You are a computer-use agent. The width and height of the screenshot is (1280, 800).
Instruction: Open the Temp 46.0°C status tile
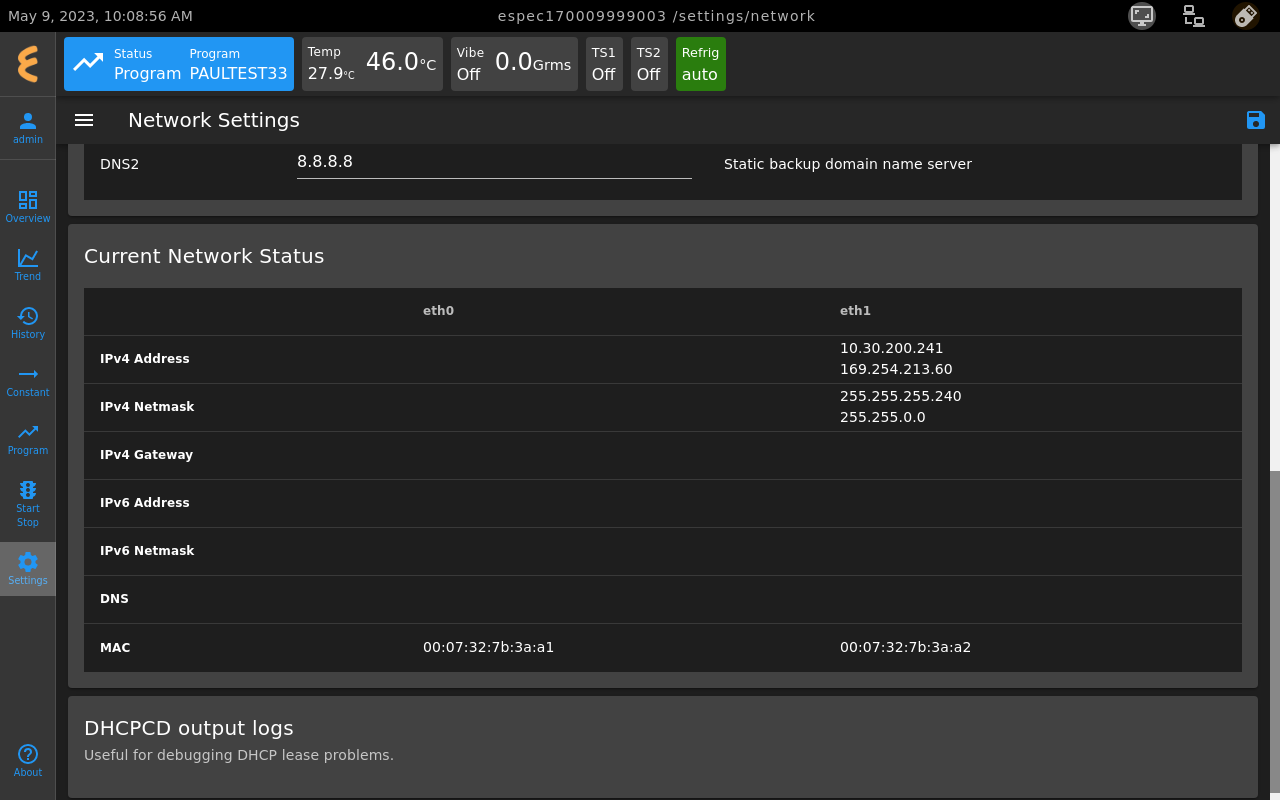coord(372,64)
